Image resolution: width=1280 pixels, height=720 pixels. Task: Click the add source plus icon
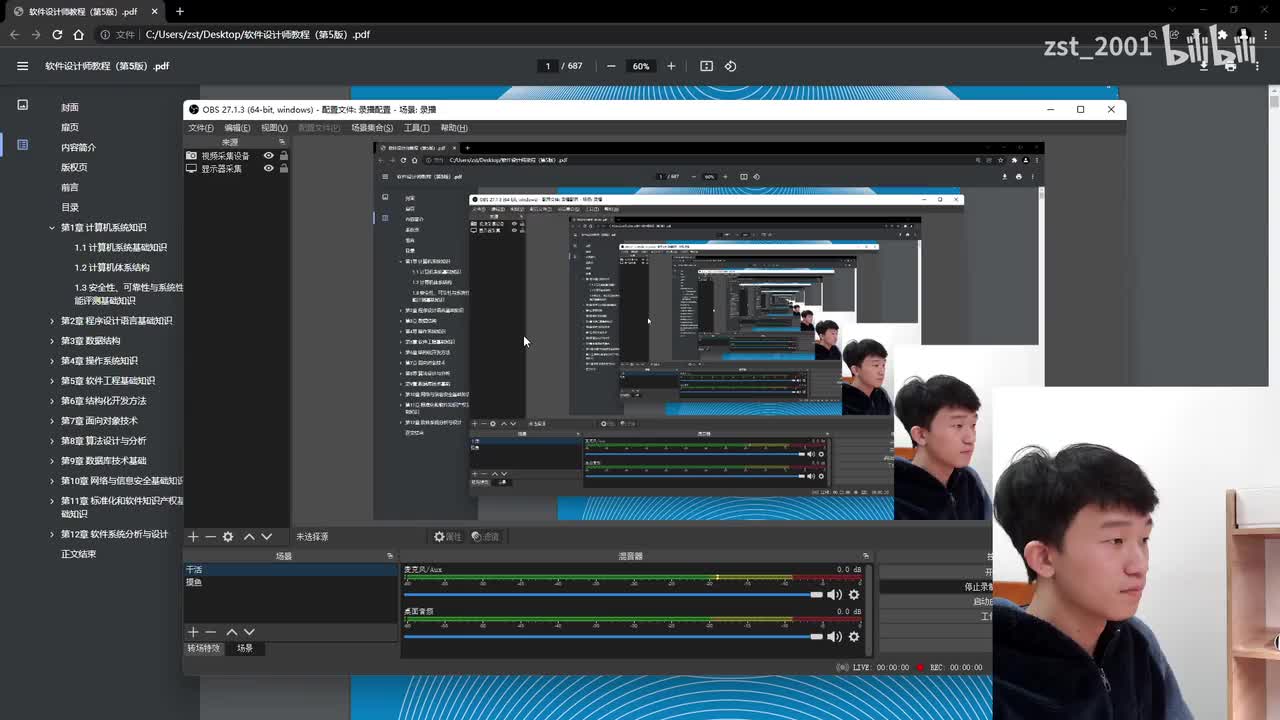click(x=193, y=537)
